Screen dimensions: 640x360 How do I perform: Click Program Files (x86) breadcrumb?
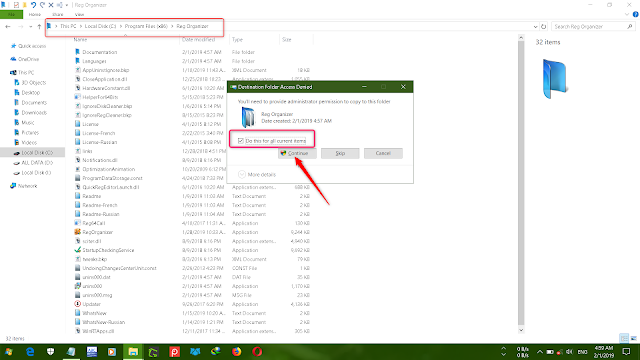pos(146,26)
